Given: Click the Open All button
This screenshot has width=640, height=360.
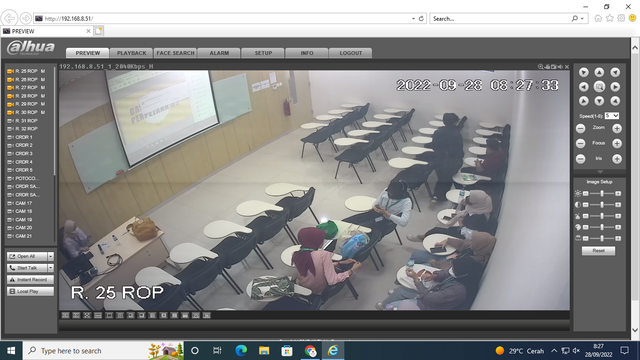Looking at the screenshot, I should (27, 256).
